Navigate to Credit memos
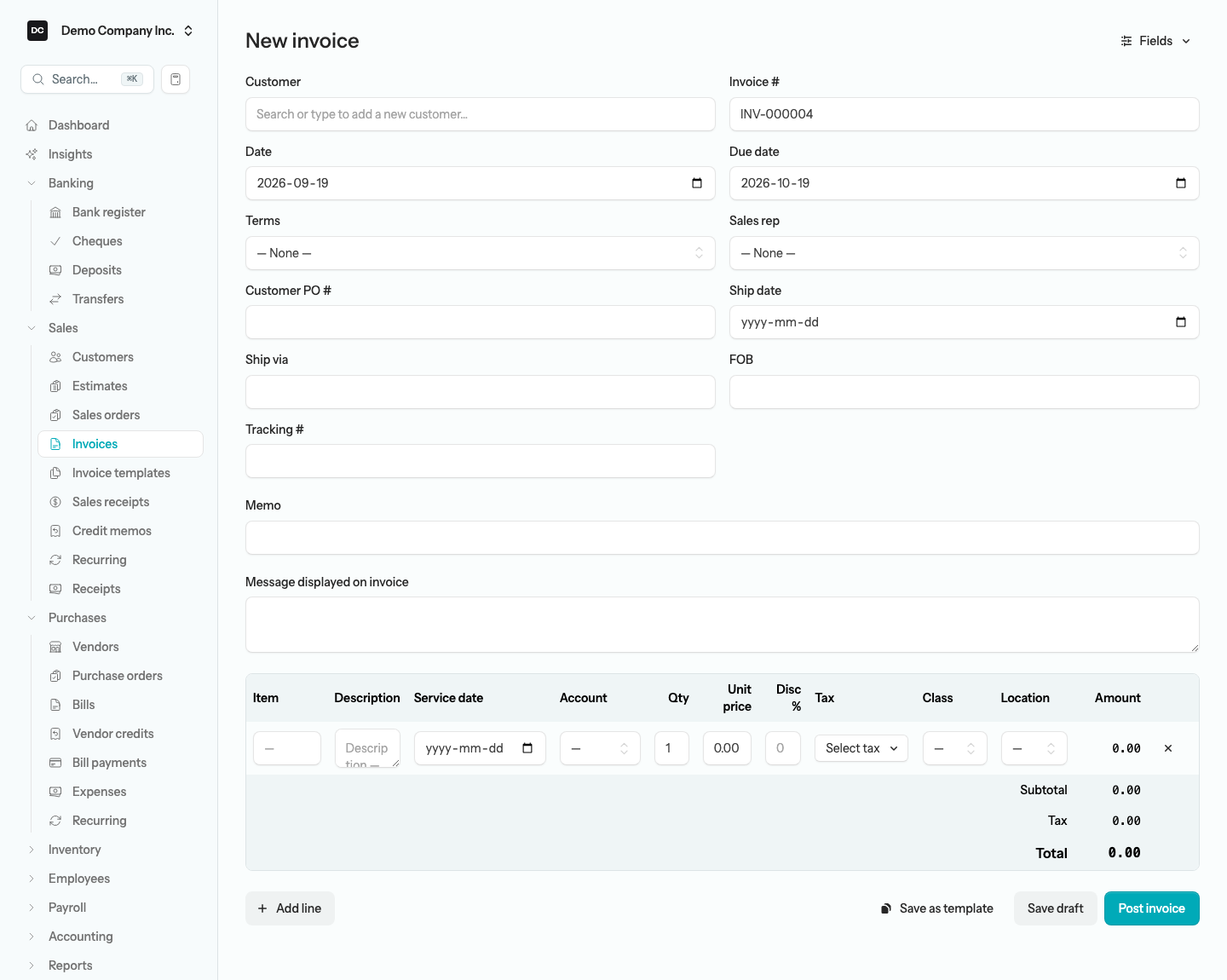Screen dimensions: 1227x980 [x=120, y=531]
